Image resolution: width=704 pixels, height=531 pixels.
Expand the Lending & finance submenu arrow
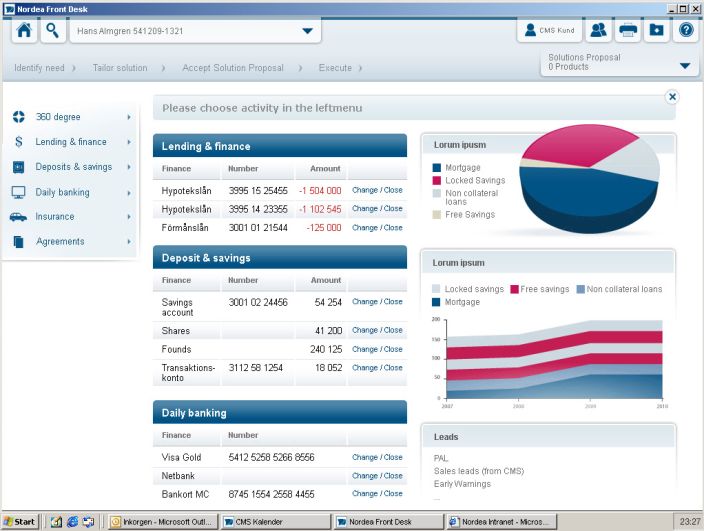[129, 142]
